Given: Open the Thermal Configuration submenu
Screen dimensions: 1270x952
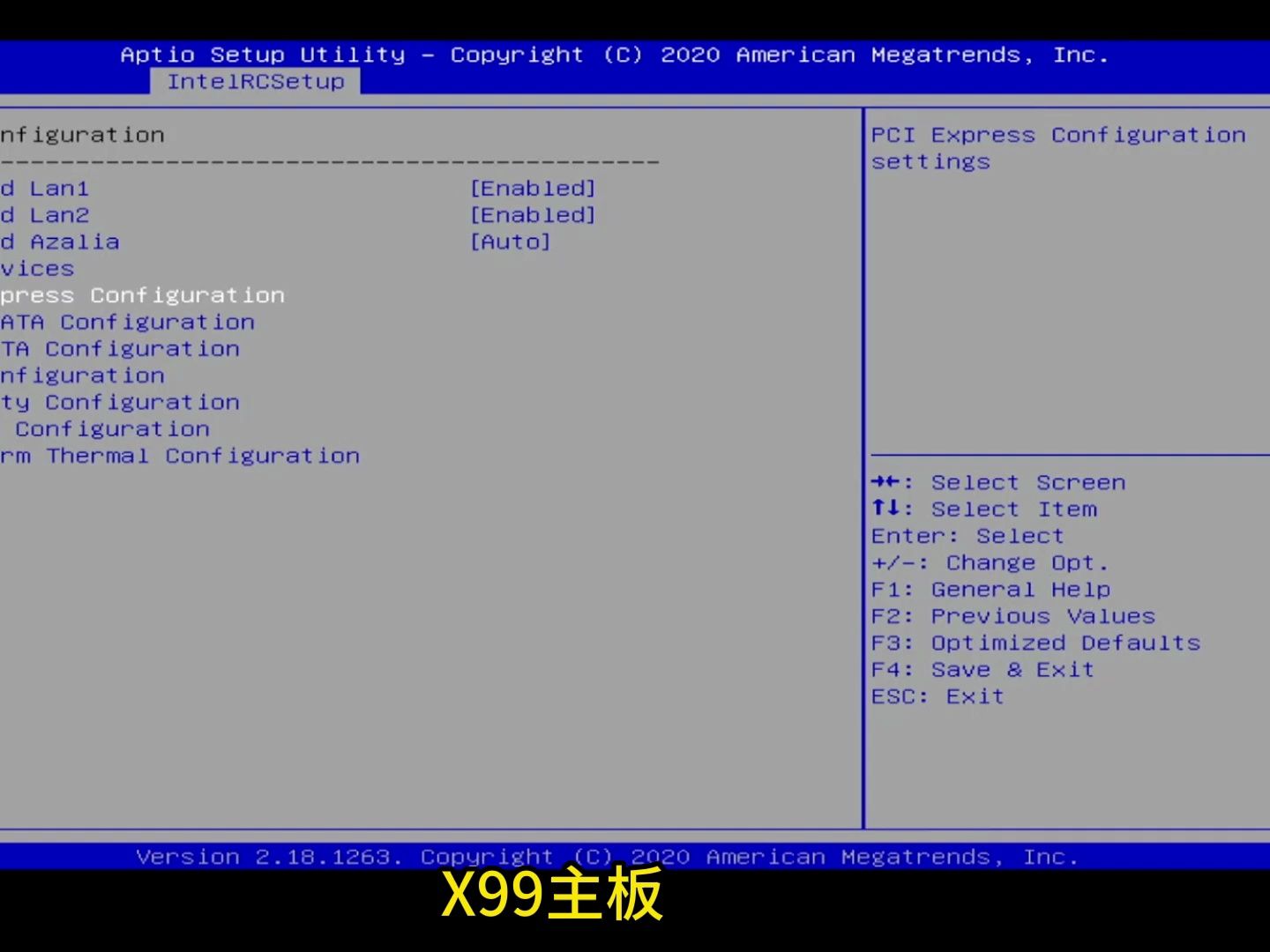Looking at the screenshot, I should [180, 456].
